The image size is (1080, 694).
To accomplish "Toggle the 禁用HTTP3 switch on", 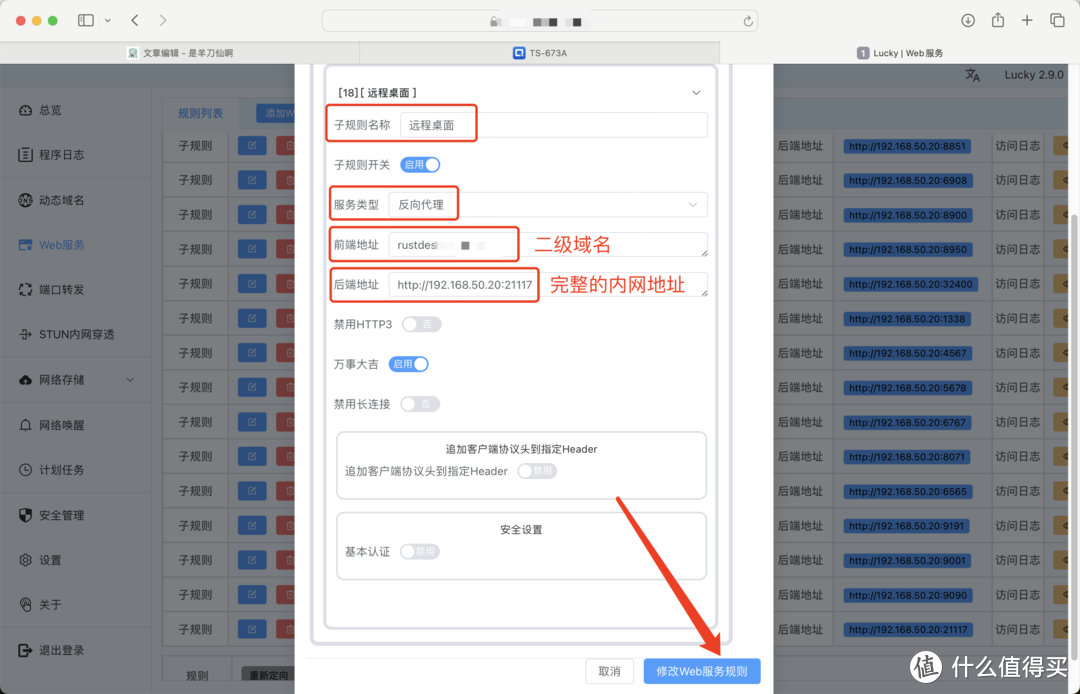I will coord(421,323).
